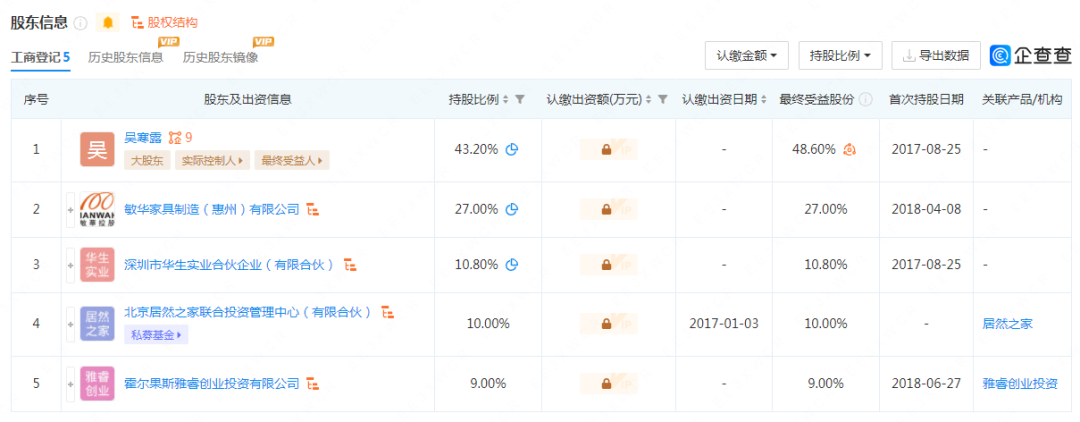Click the VIP lock icon in row 1
1080x422 pixels.
pyautogui.click(x=607, y=150)
